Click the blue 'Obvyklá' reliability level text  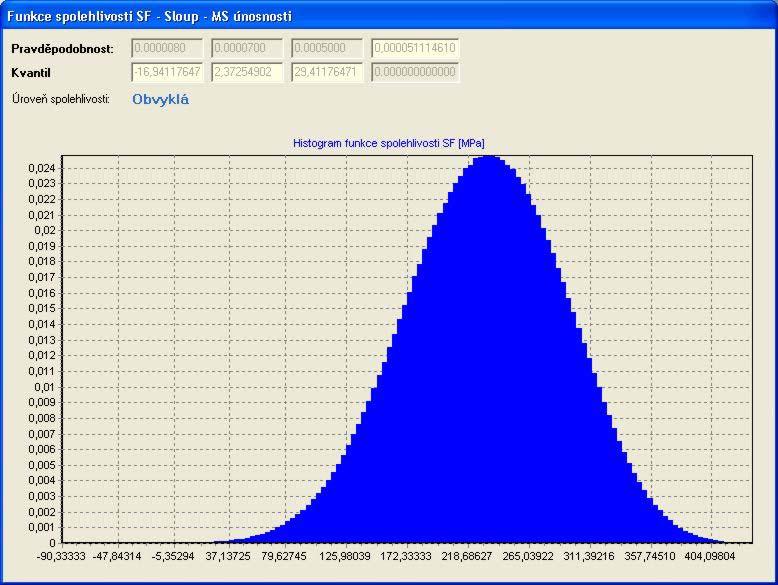coord(160,99)
